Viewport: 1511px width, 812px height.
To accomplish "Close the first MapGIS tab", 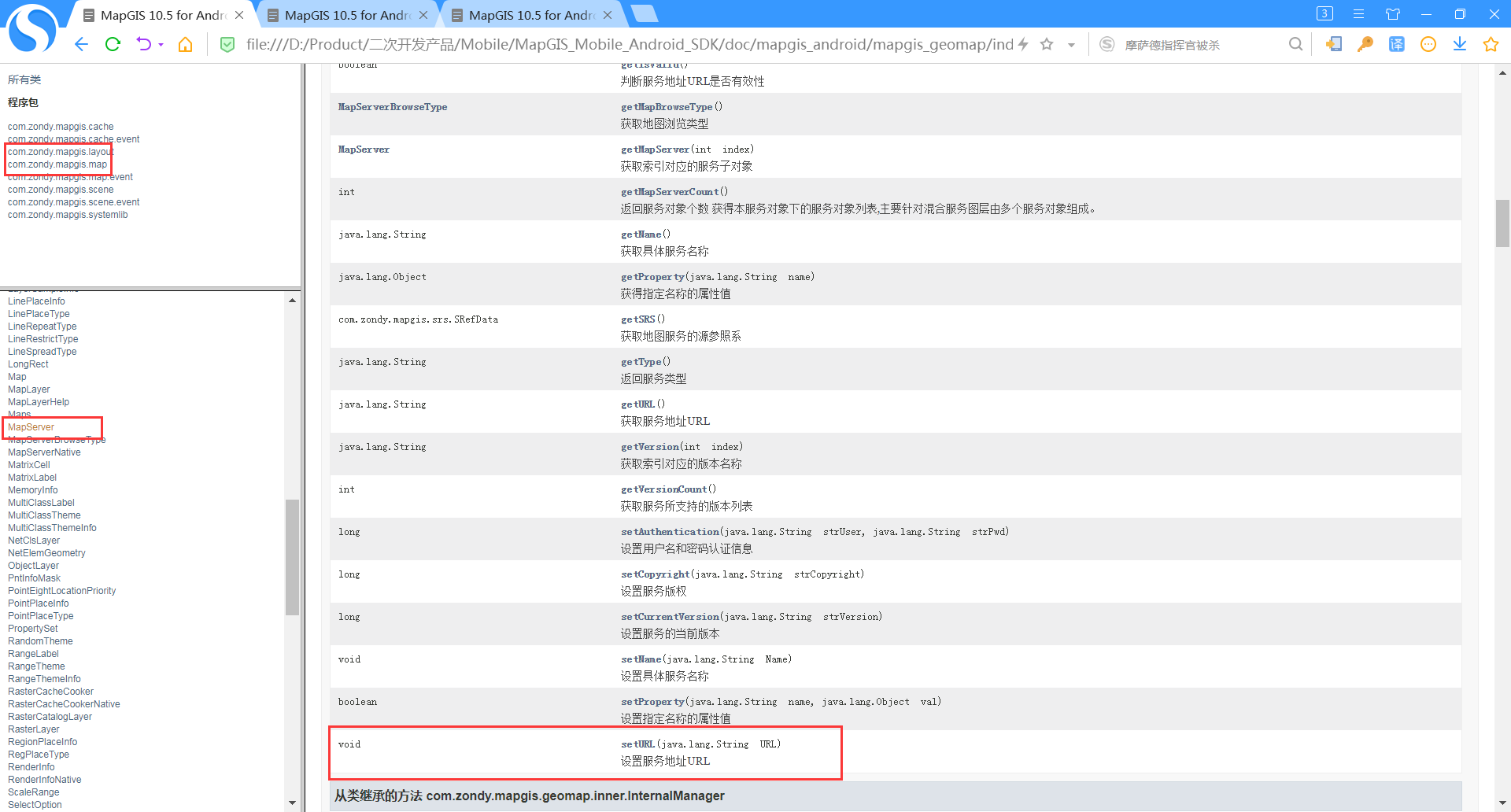I will point(239,15).
